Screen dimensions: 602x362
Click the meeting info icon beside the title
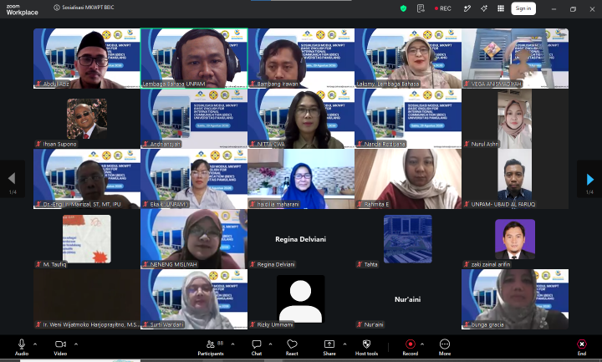pyautogui.click(x=56, y=7)
